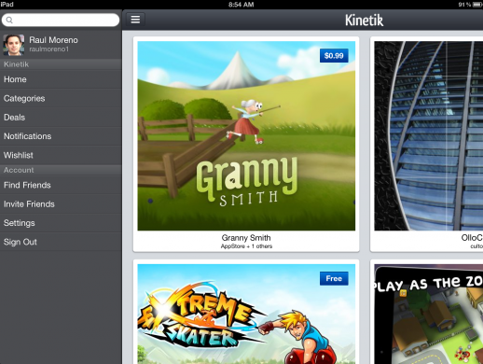The image size is (483, 364).
Task: Click the Granny Smith title text
Action: click(x=246, y=238)
